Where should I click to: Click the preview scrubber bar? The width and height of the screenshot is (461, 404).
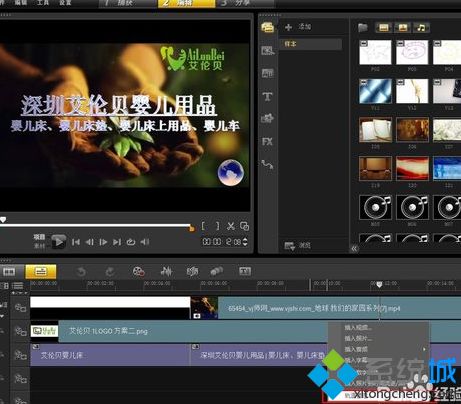pyautogui.click(x=95, y=226)
